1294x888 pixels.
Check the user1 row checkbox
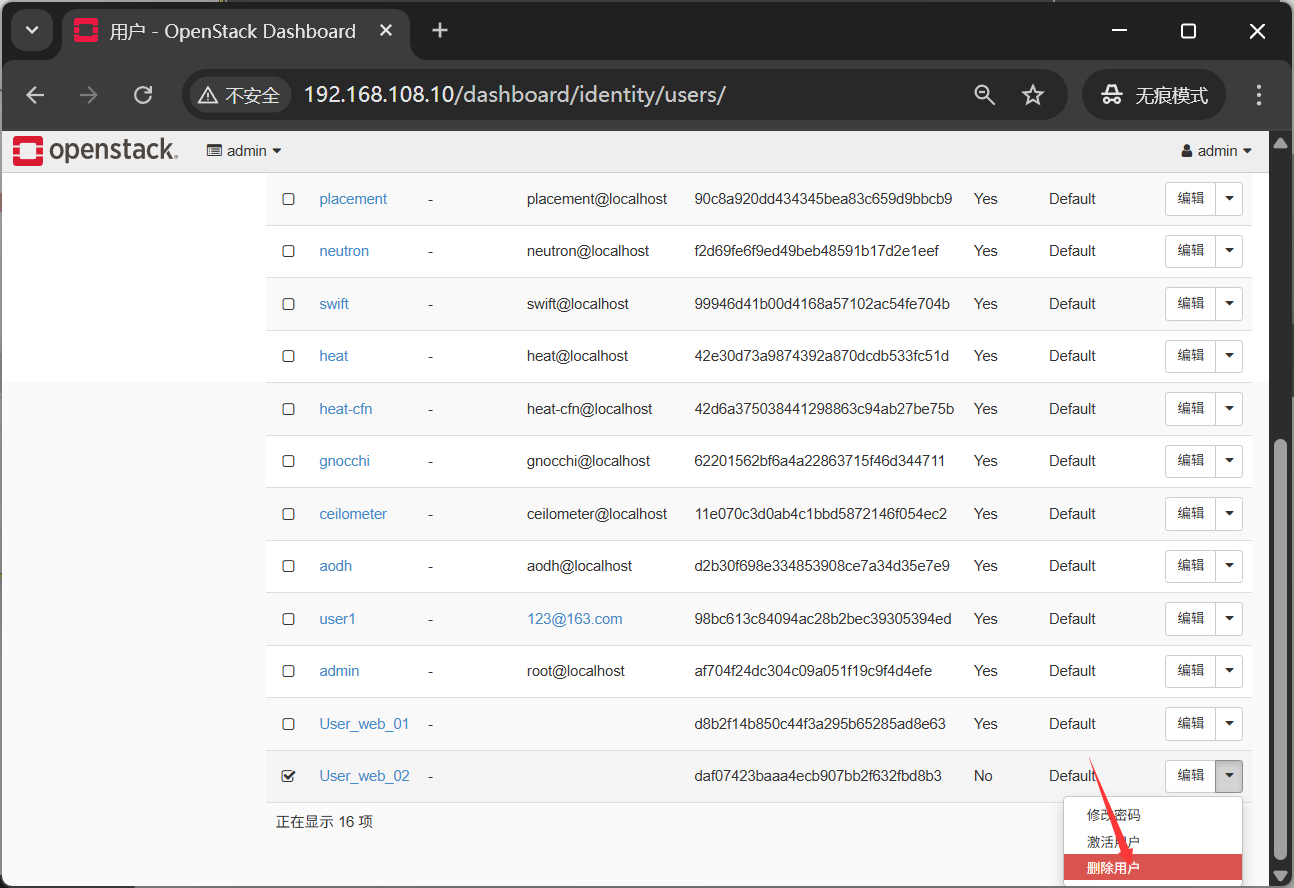coord(289,619)
